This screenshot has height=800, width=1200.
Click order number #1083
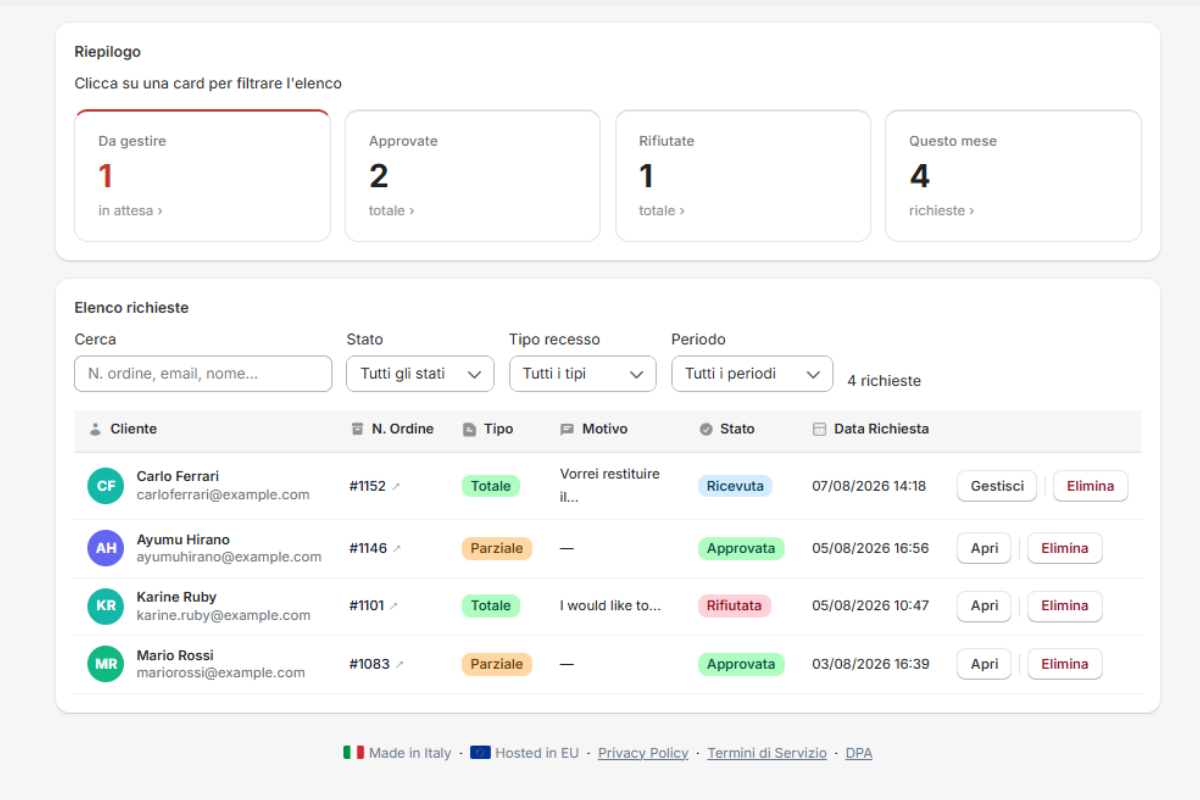click(369, 664)
